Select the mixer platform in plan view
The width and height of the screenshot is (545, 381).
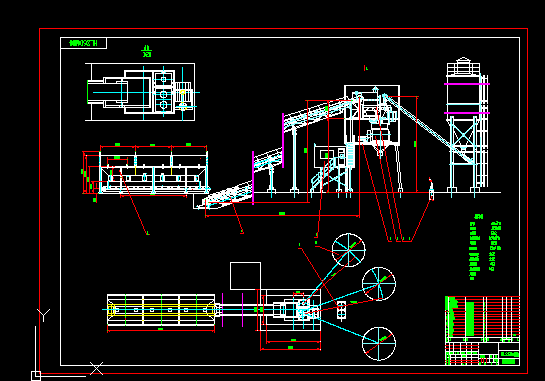tap(291, 310)
